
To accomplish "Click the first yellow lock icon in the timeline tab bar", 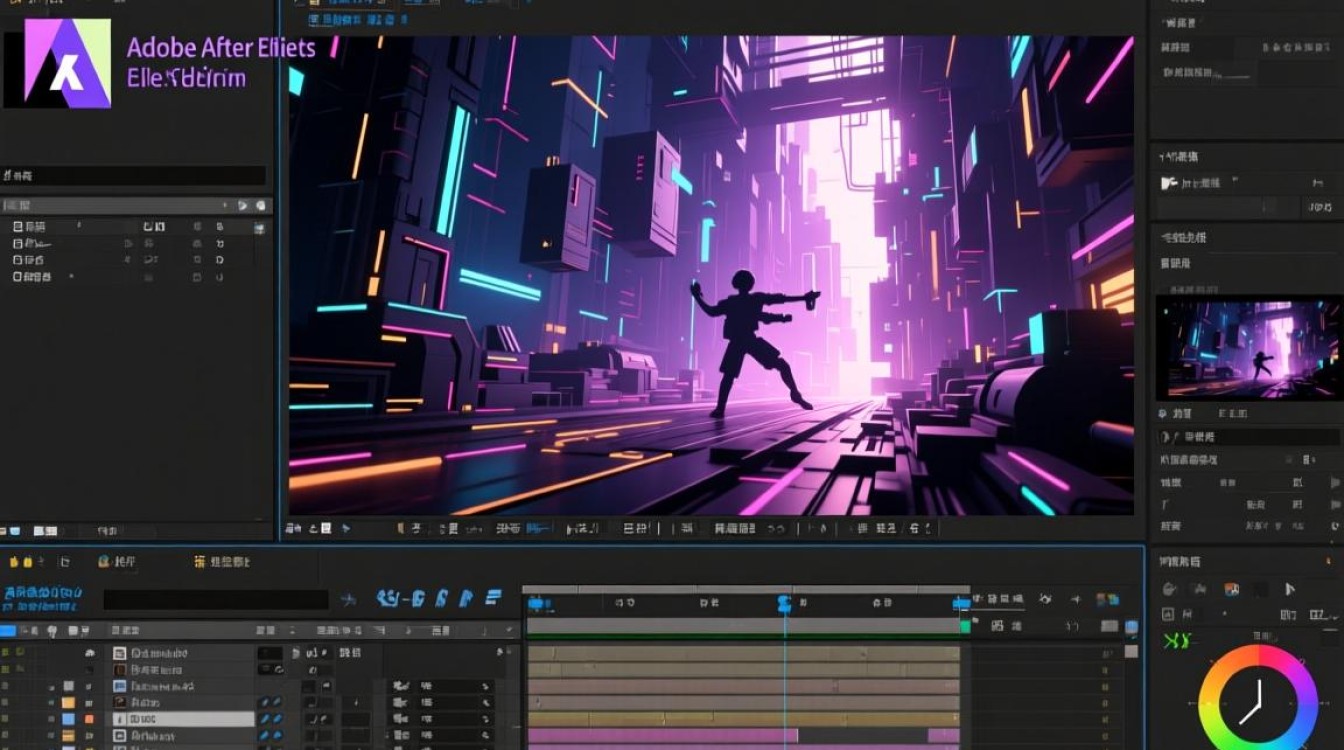I will coord(13,563).
